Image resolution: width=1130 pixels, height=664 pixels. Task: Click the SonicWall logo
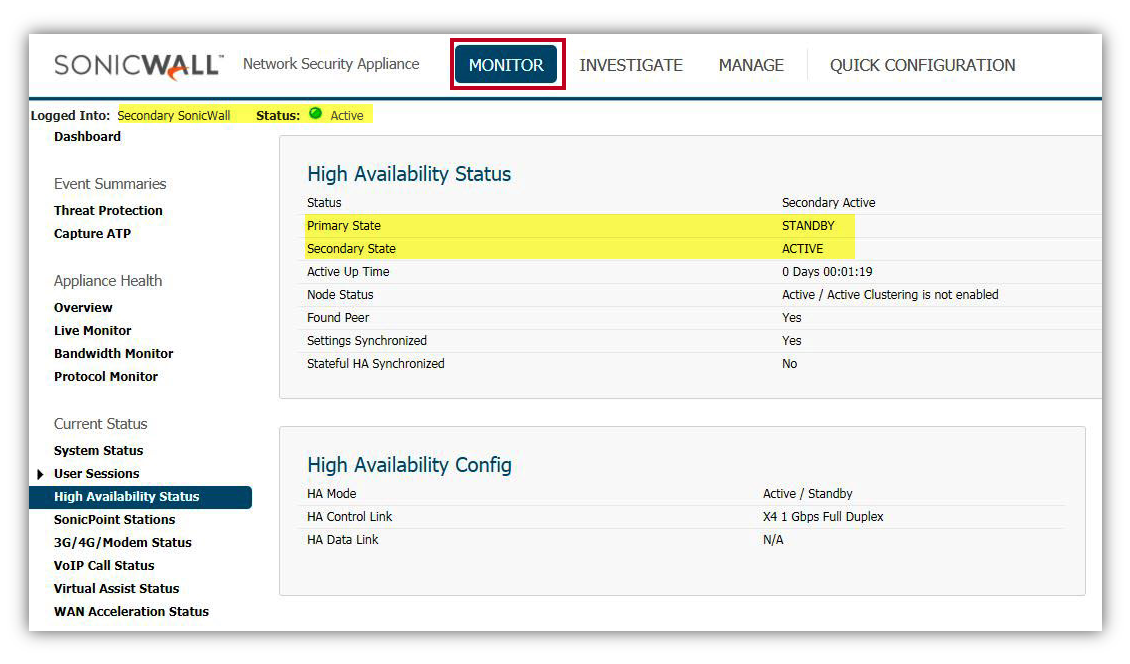[138, 65]
